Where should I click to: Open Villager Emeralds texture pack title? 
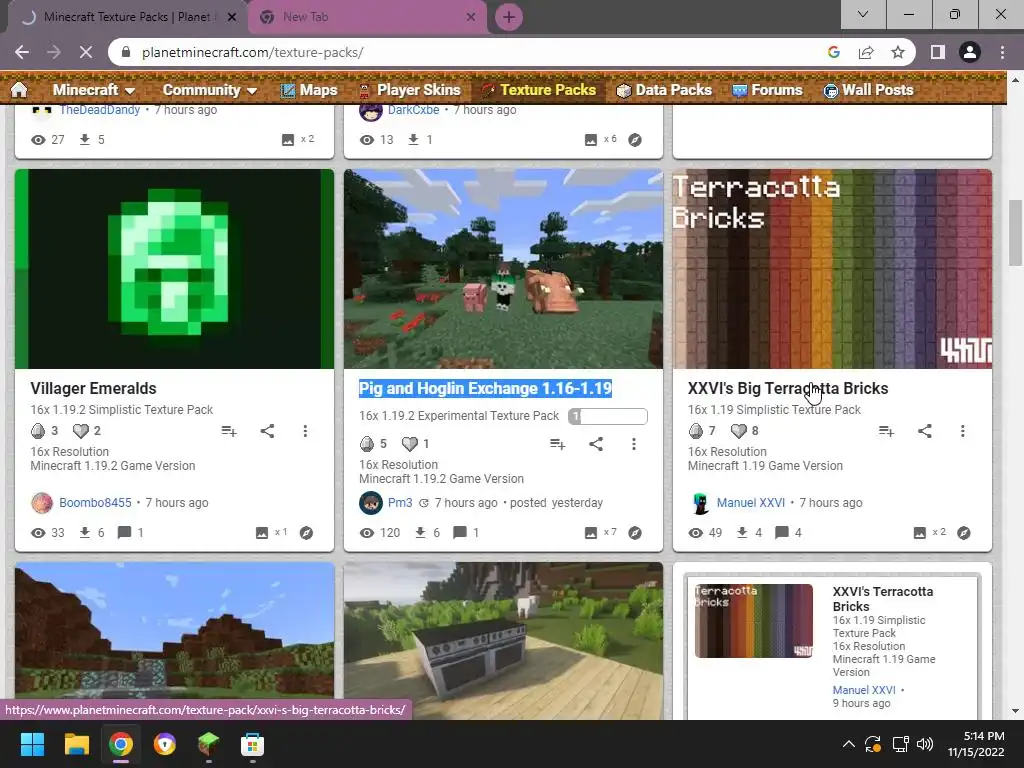(93, 388)
